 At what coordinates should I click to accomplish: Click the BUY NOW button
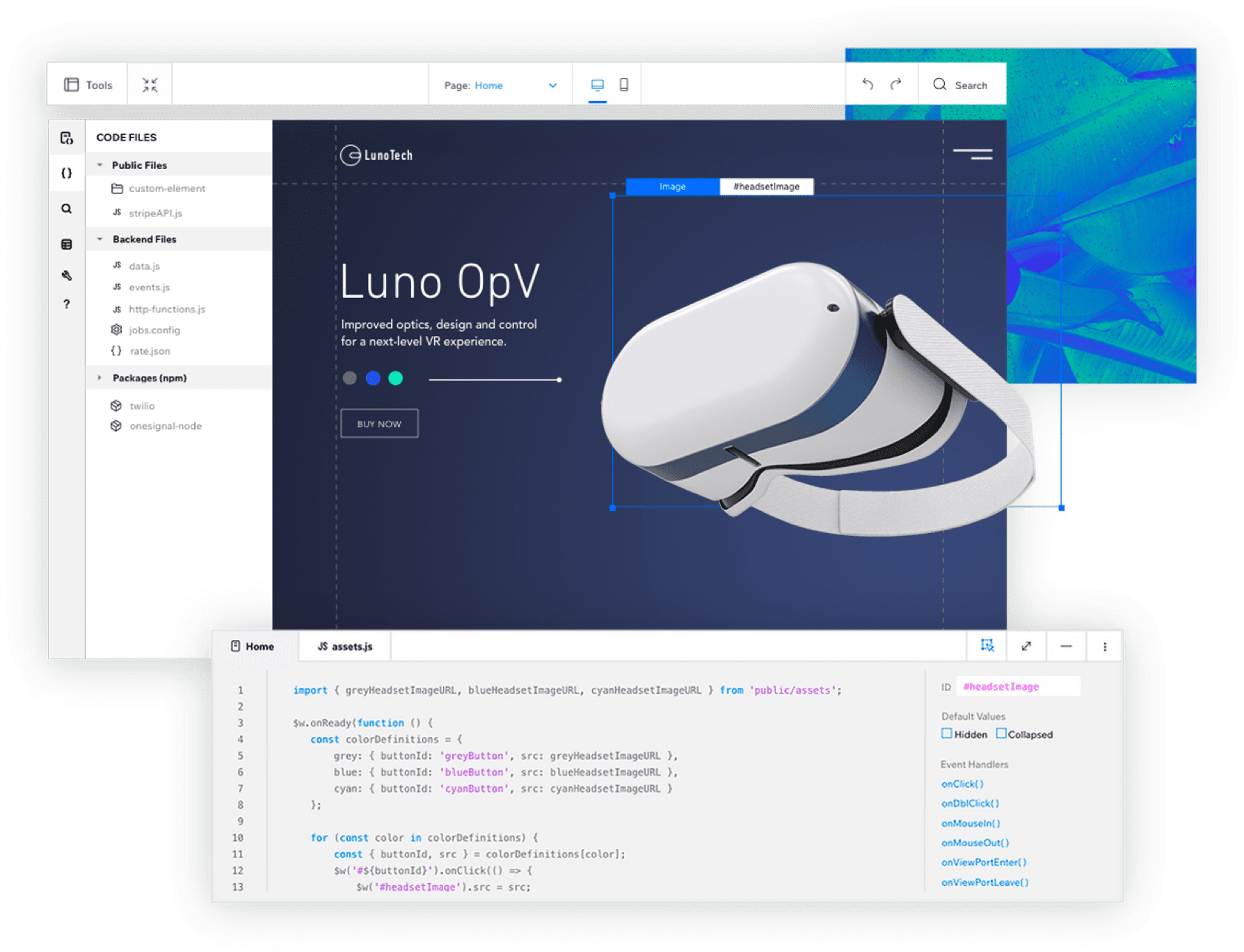coord(379,423)
